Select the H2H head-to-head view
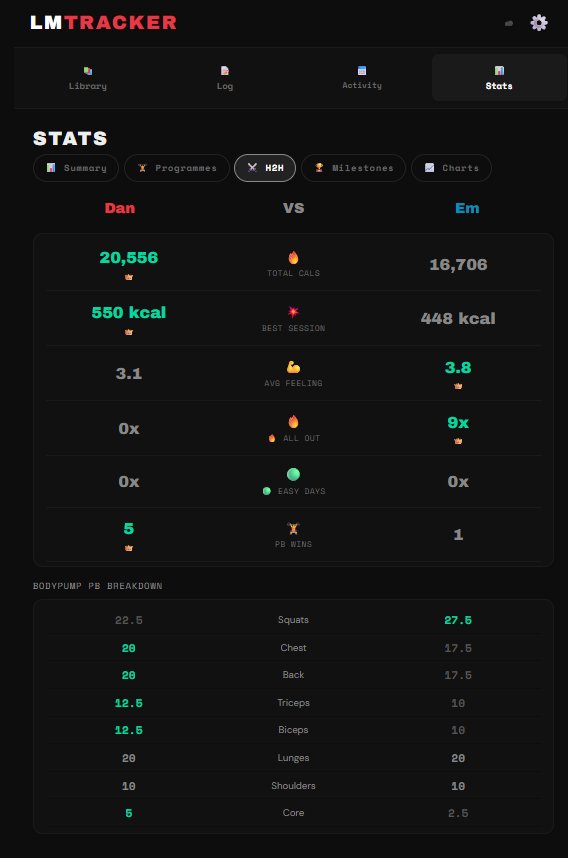The height and width of the screenshot is (858, 568). tap(265, 168)
